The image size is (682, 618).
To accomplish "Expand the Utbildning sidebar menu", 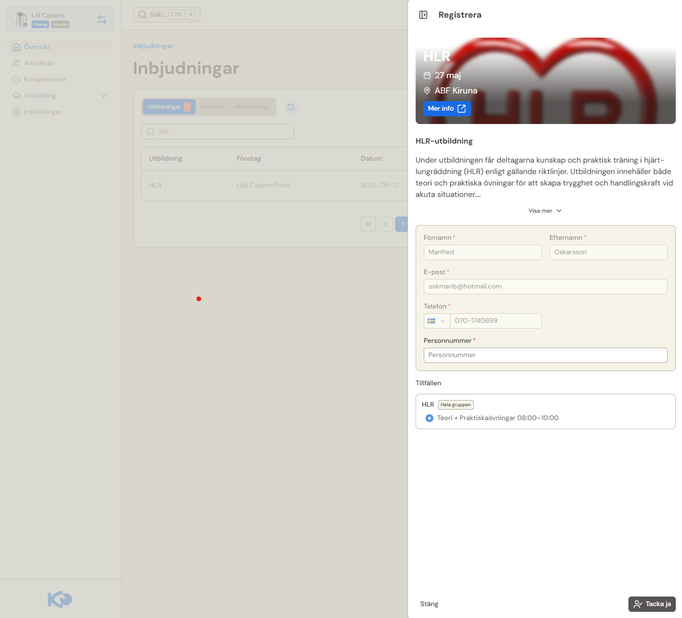I will 60,96.
